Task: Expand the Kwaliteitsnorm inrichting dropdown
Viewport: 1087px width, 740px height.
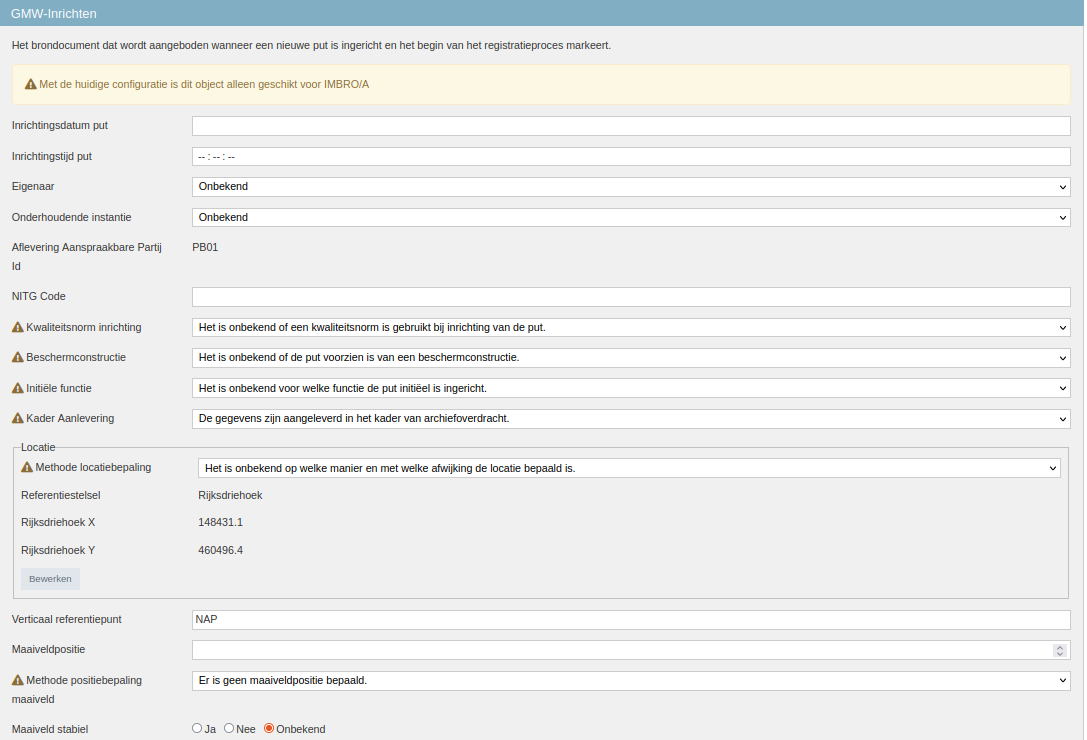Action: (630, 327)
